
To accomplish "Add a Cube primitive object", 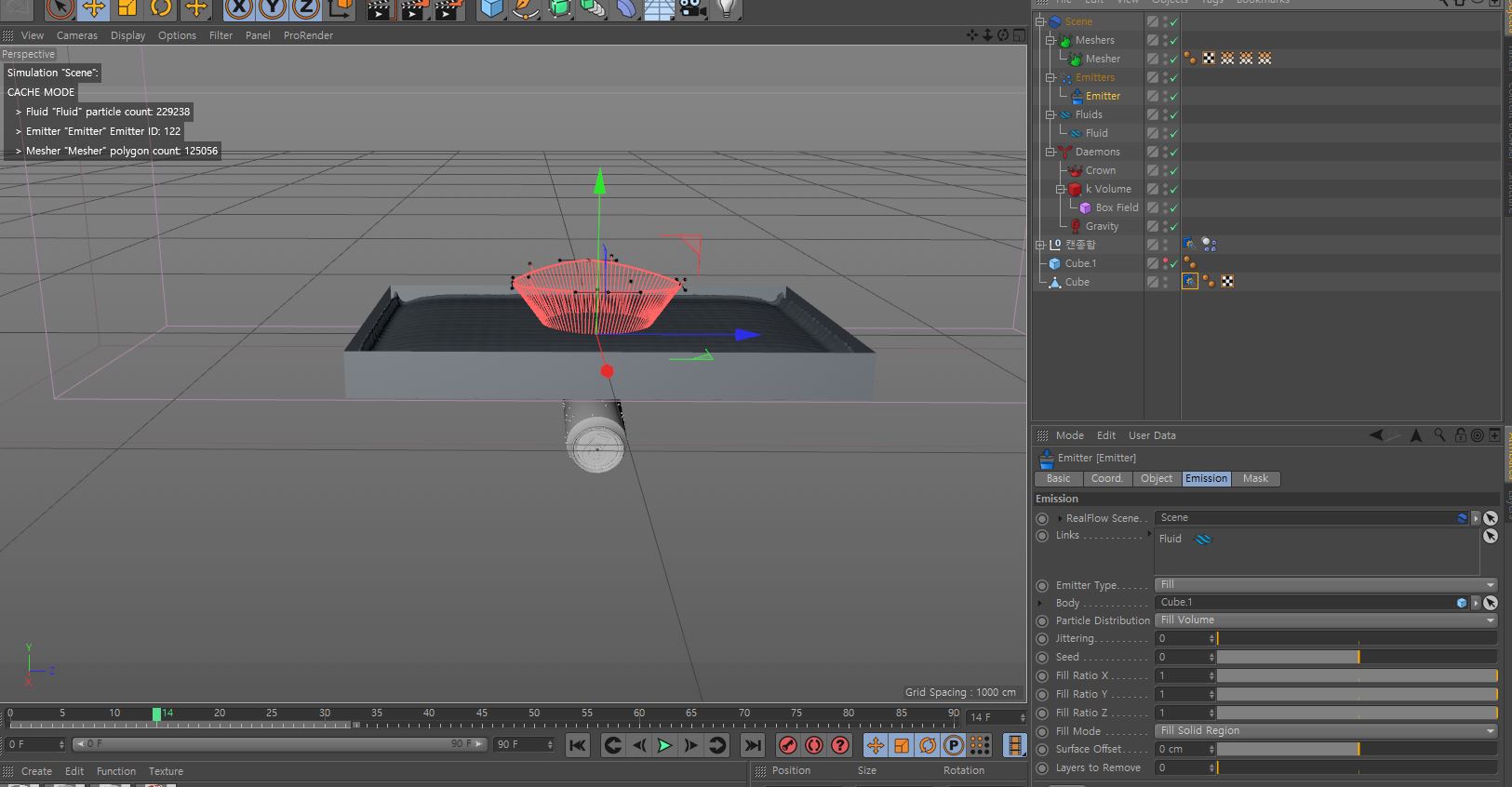I will (491, 8).
